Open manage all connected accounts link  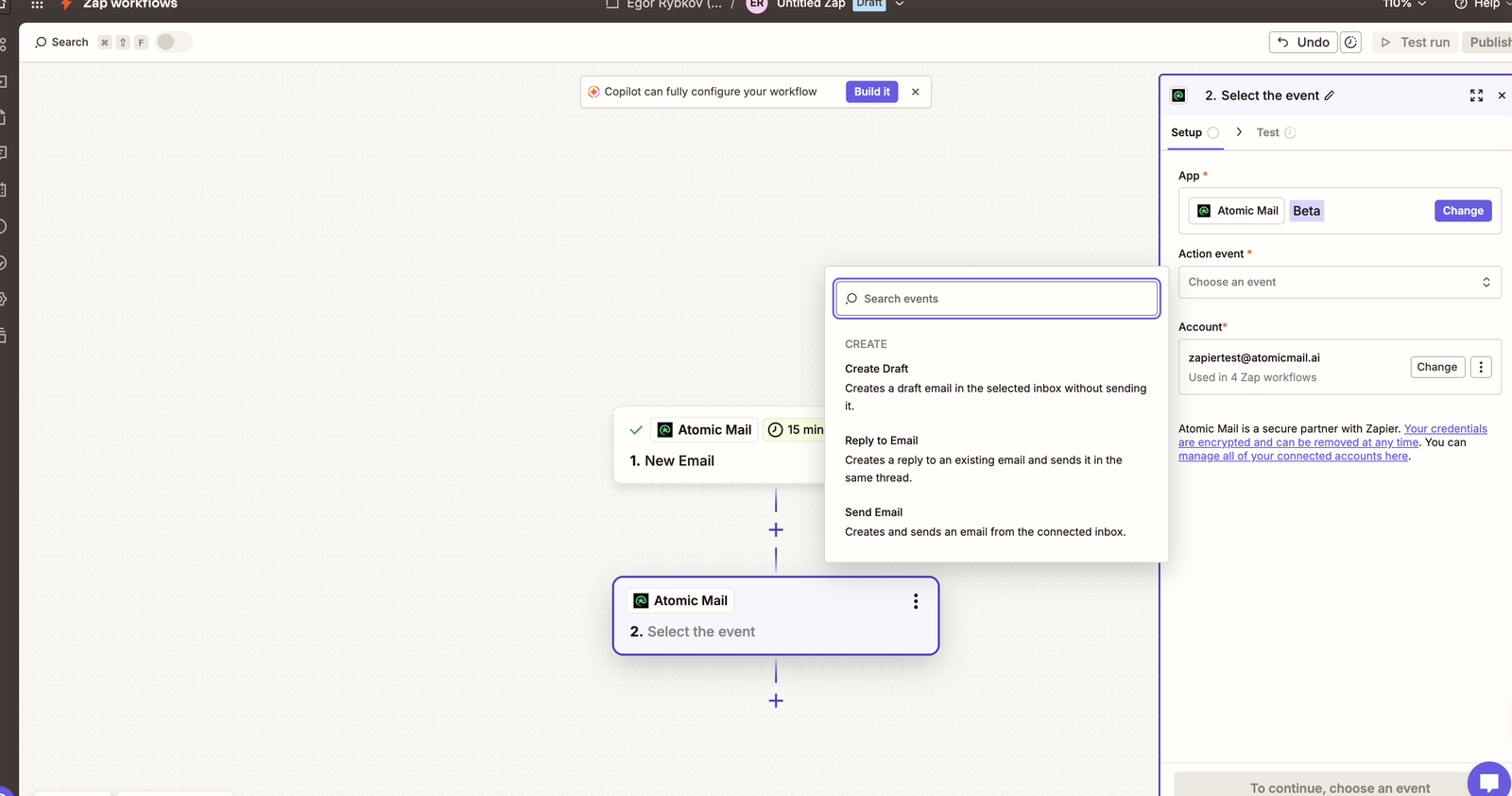coord(1293,456)
